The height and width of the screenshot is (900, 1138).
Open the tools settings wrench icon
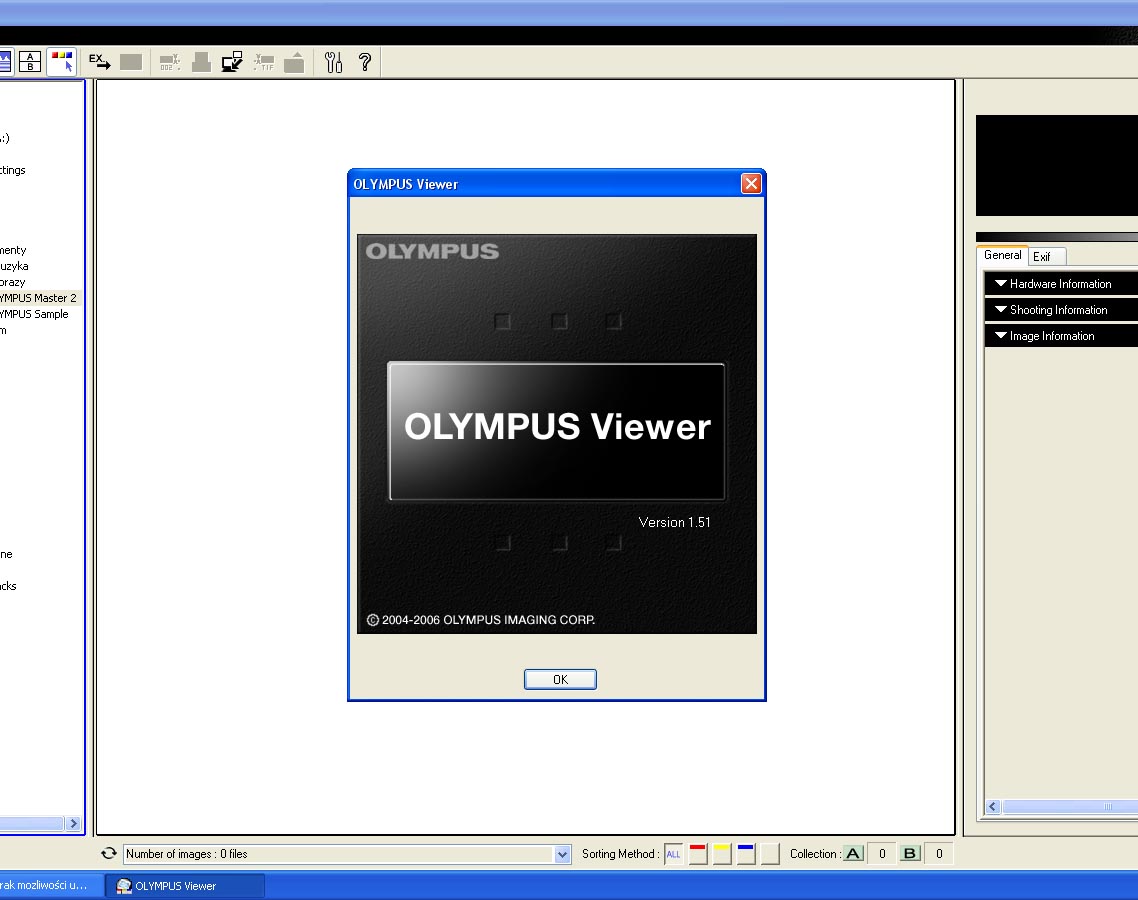pos(334,62)
